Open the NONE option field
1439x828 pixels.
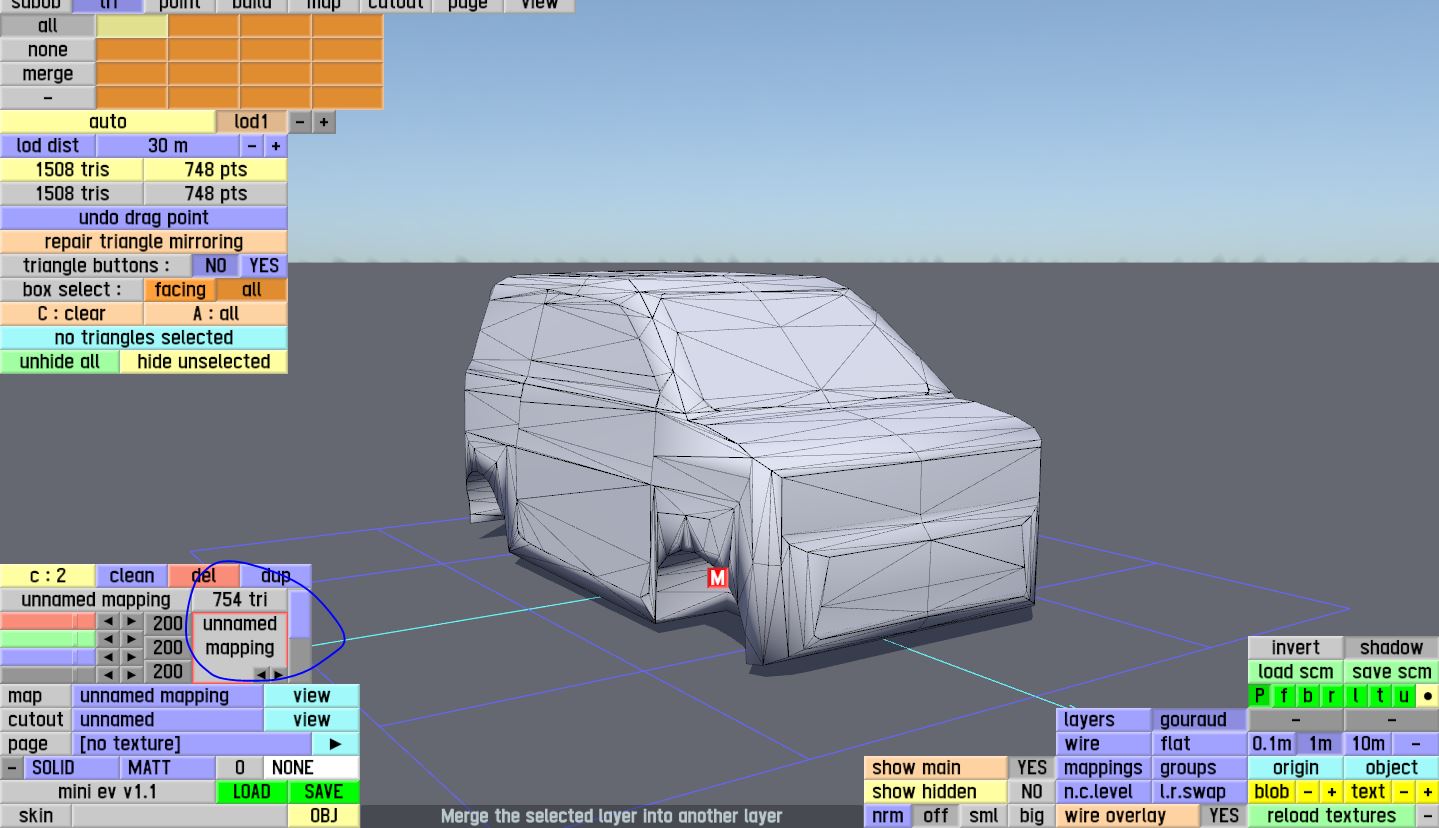point(312,768)
